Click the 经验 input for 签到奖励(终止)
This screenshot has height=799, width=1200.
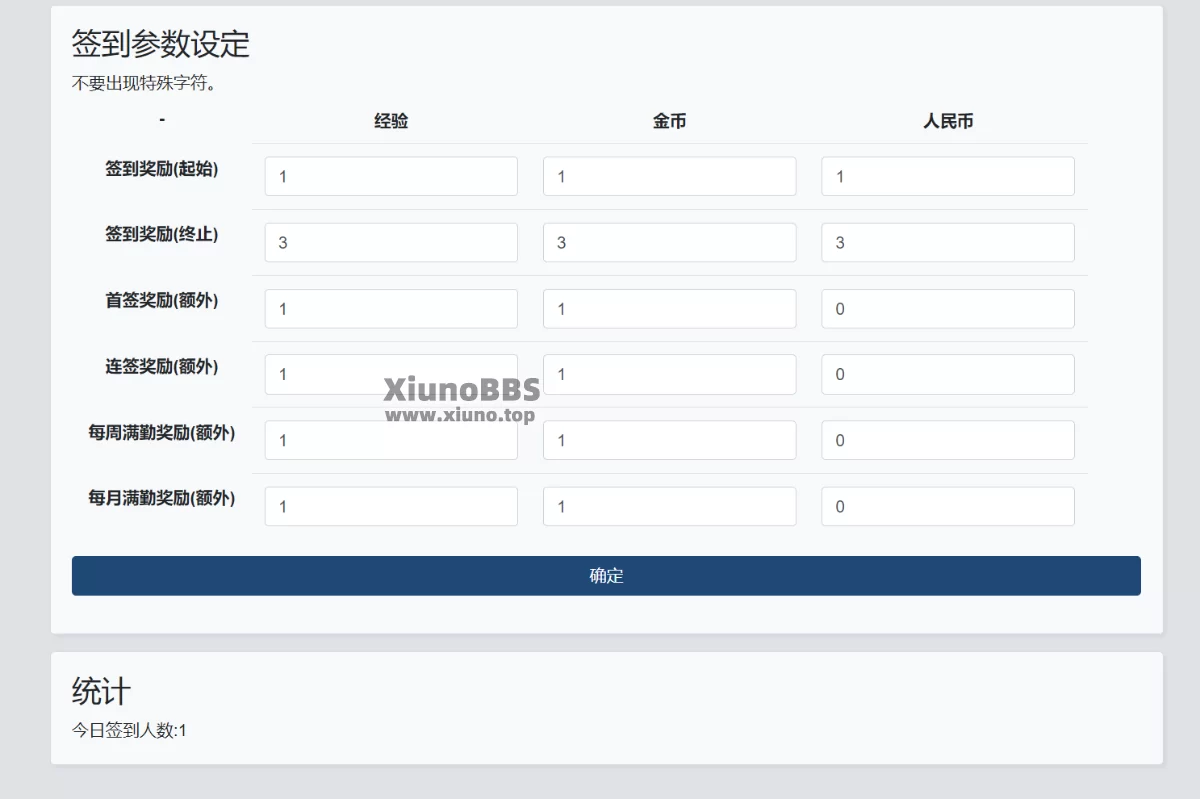pyautogui.click(x=390, y=241)
